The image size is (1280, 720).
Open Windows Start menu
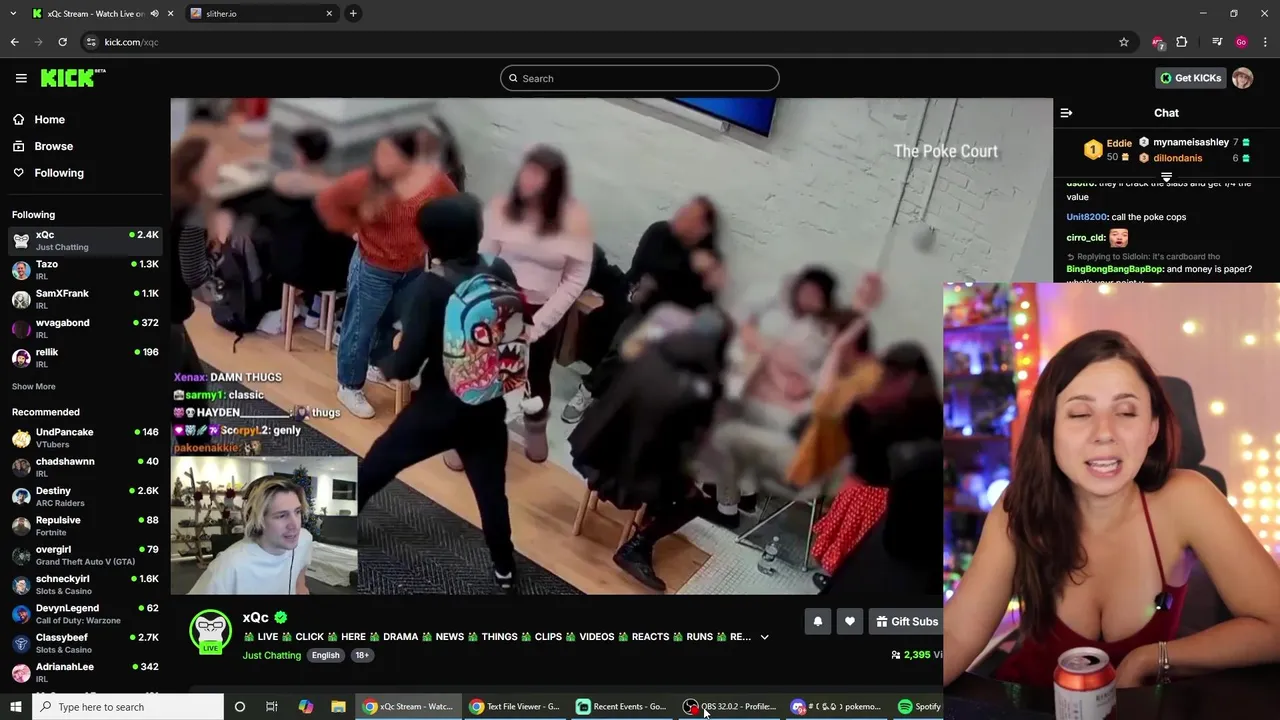[15, 707]
